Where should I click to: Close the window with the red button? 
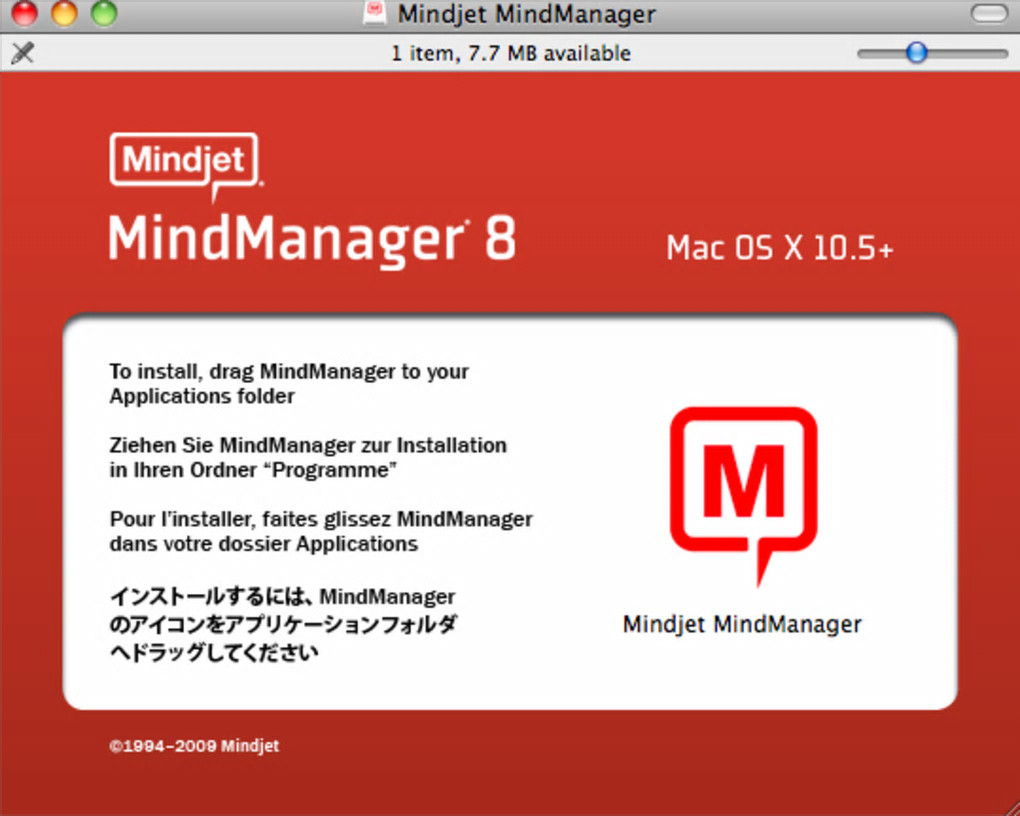point(25,14)
